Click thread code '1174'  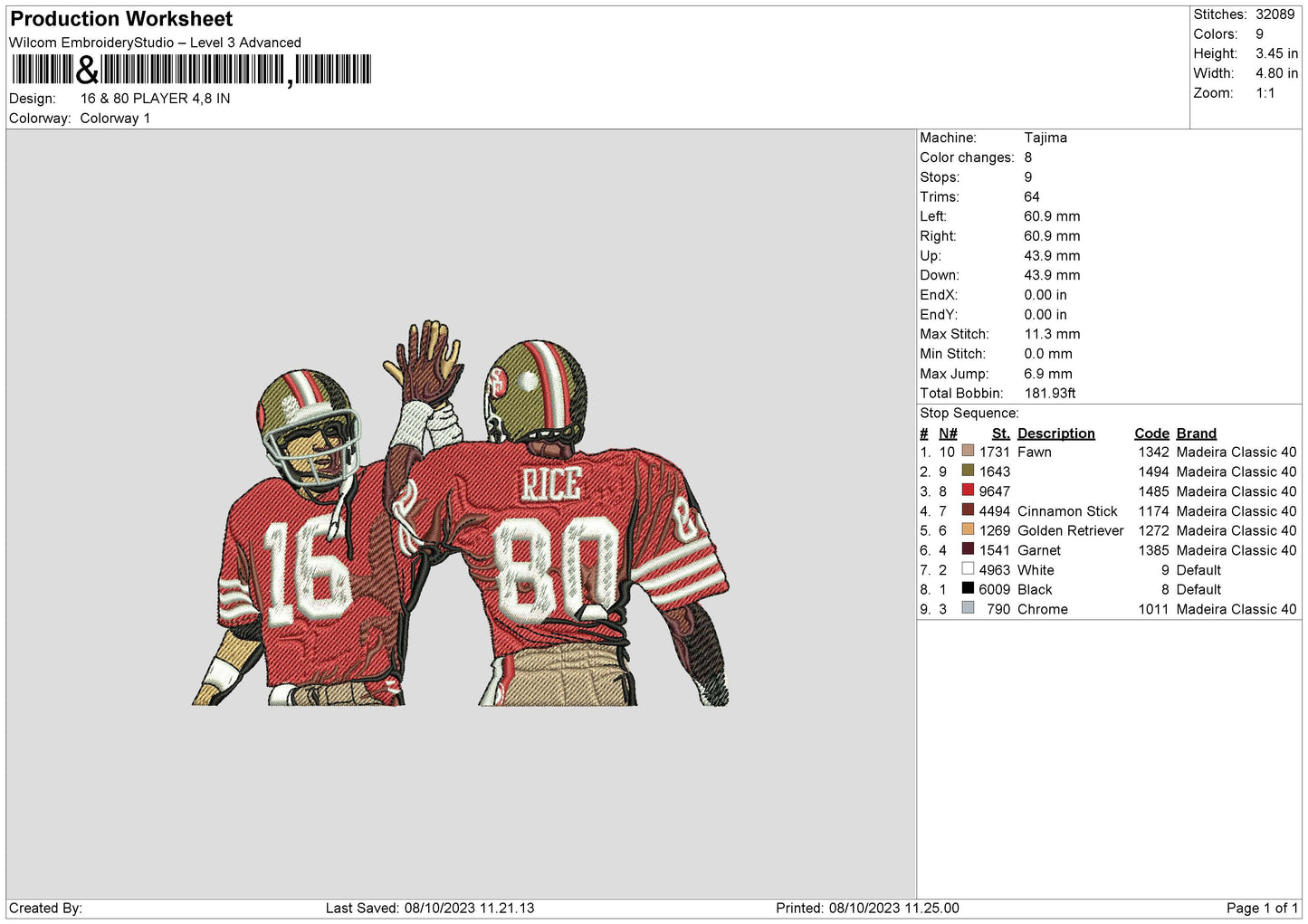1154,511
